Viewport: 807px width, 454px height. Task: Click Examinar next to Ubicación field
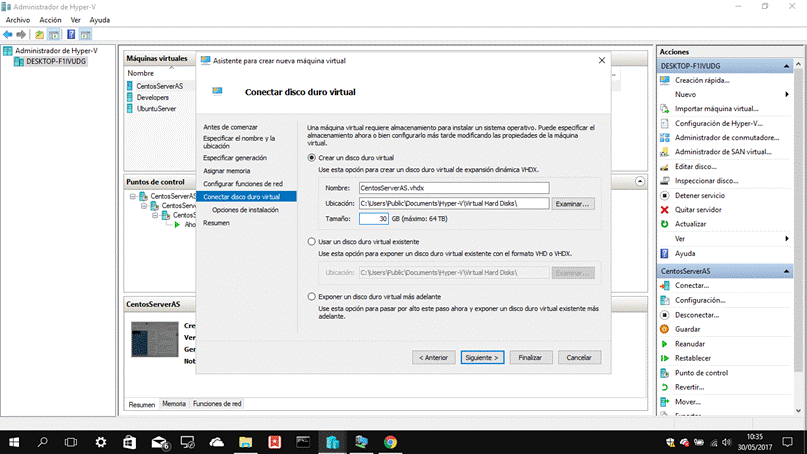pos(573,204)
